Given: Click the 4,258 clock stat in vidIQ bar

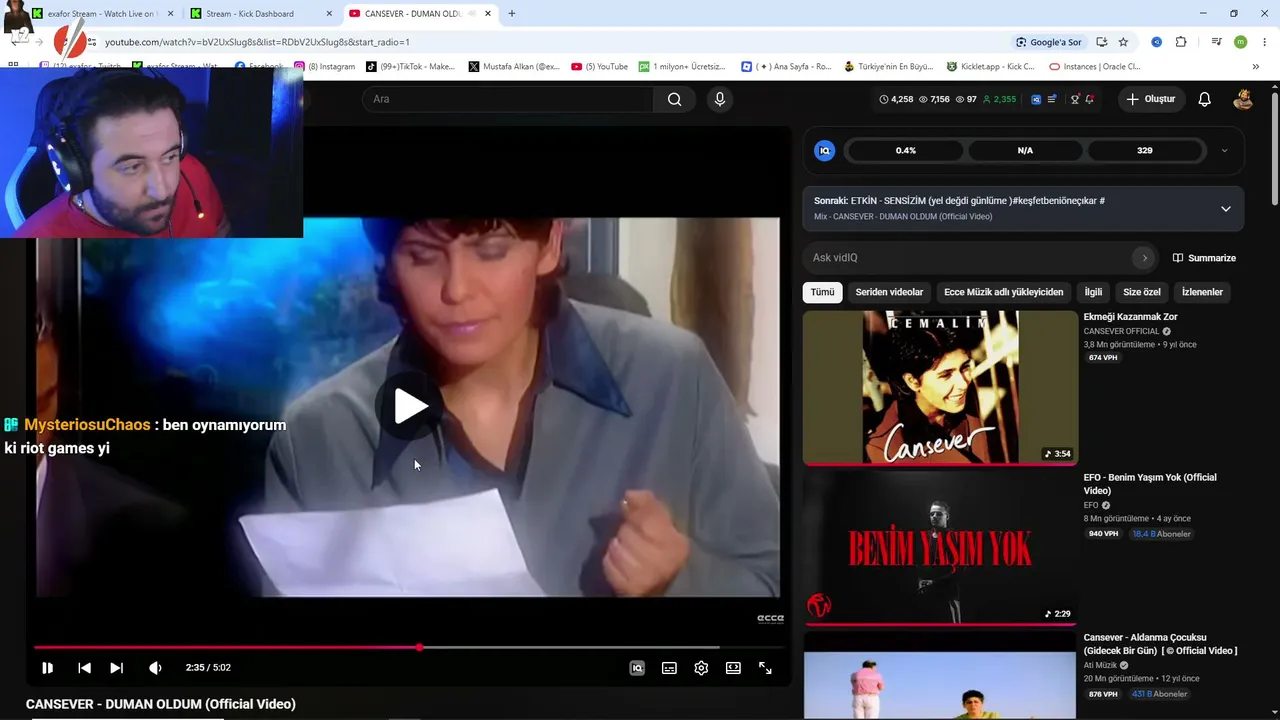Looking at the screenshot, I should click(x=896, y=99).
